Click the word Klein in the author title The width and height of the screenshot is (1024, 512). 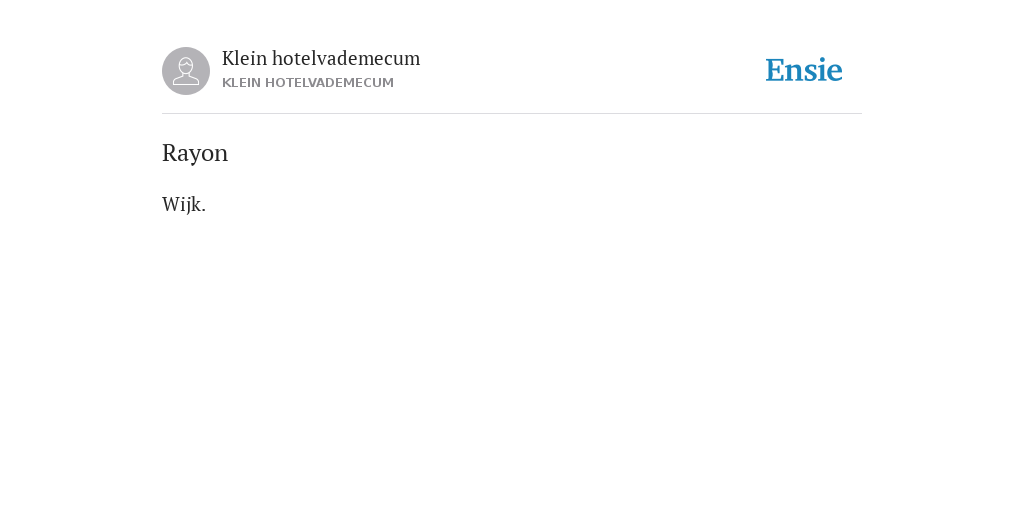click(244, 59)
